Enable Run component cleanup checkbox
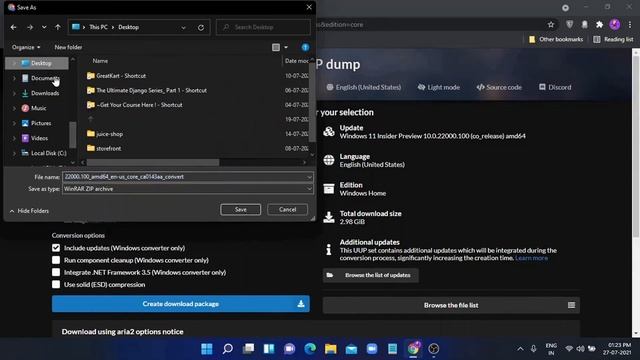The image size is (640, 360). point(56,260)
